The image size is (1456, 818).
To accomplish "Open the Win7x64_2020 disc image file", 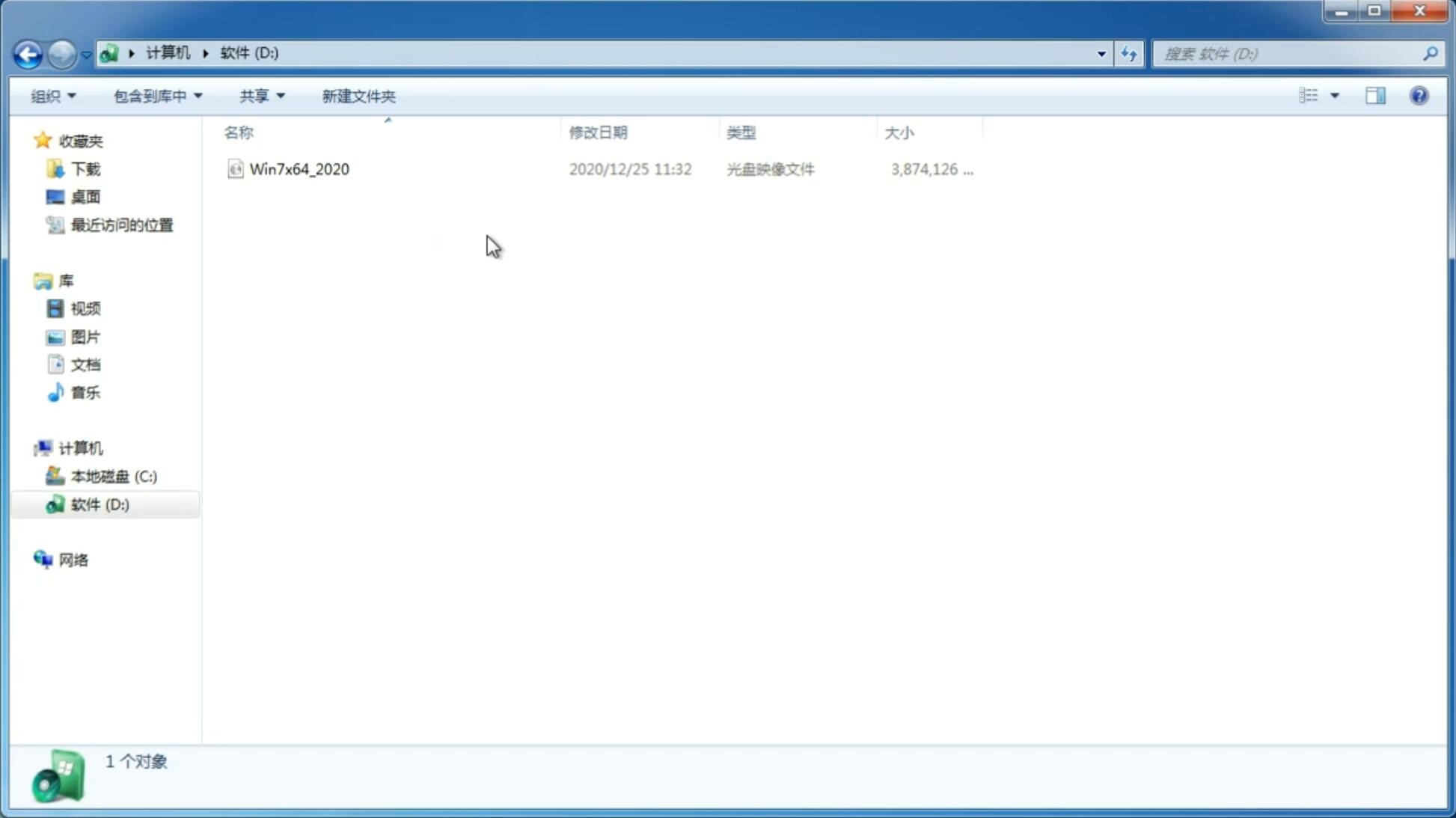I will tap(298, 168).
